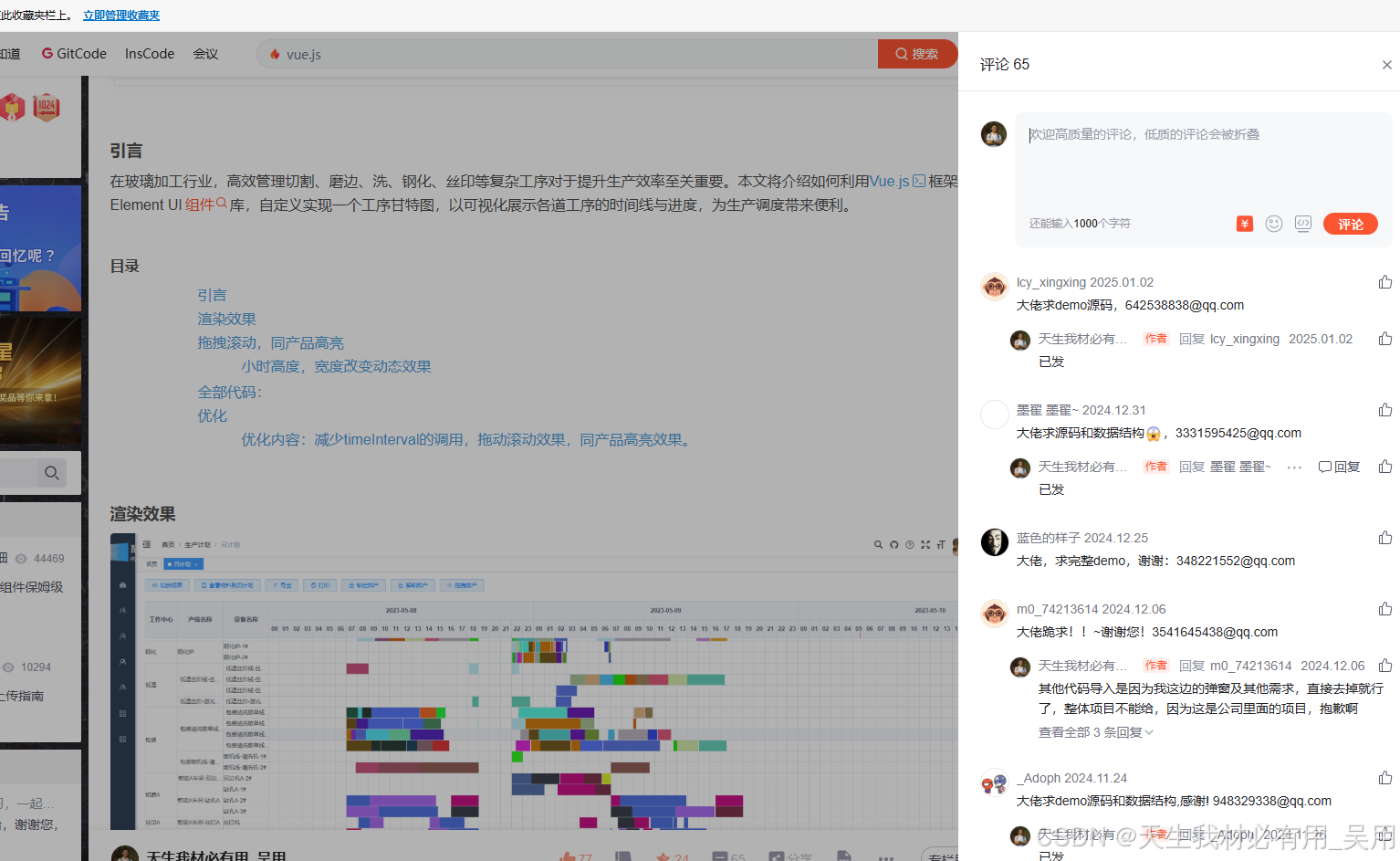Like the author's reply to 墨翟 墨翟~
The height and width of the screenshot is (861, 1400).
coord(1385,467)
